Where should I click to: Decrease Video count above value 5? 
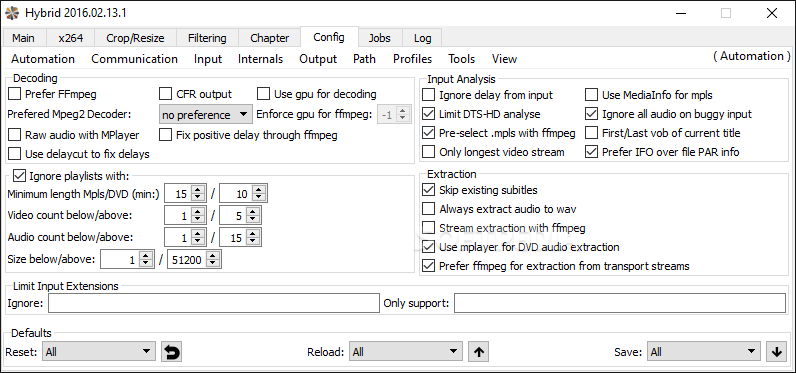254,220
